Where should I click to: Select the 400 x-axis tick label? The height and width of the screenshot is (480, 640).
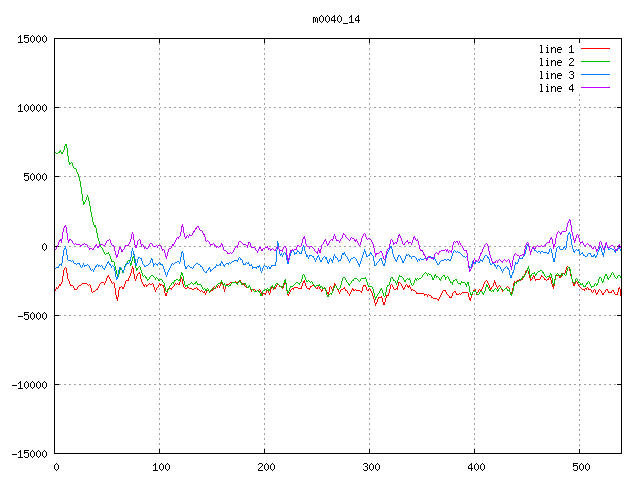(475, 467)
